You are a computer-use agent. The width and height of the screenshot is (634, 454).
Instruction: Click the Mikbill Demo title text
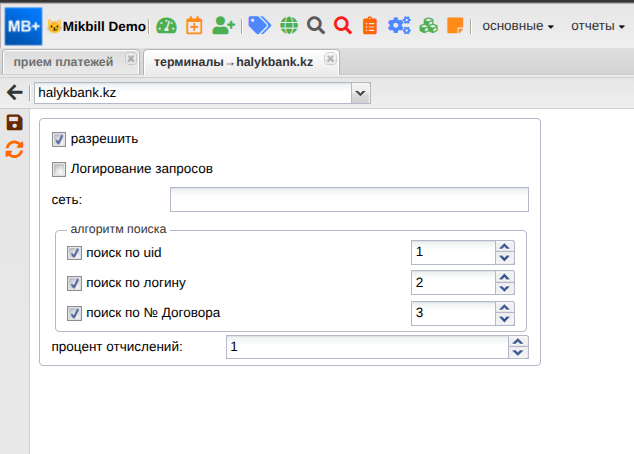coord(104,27)
